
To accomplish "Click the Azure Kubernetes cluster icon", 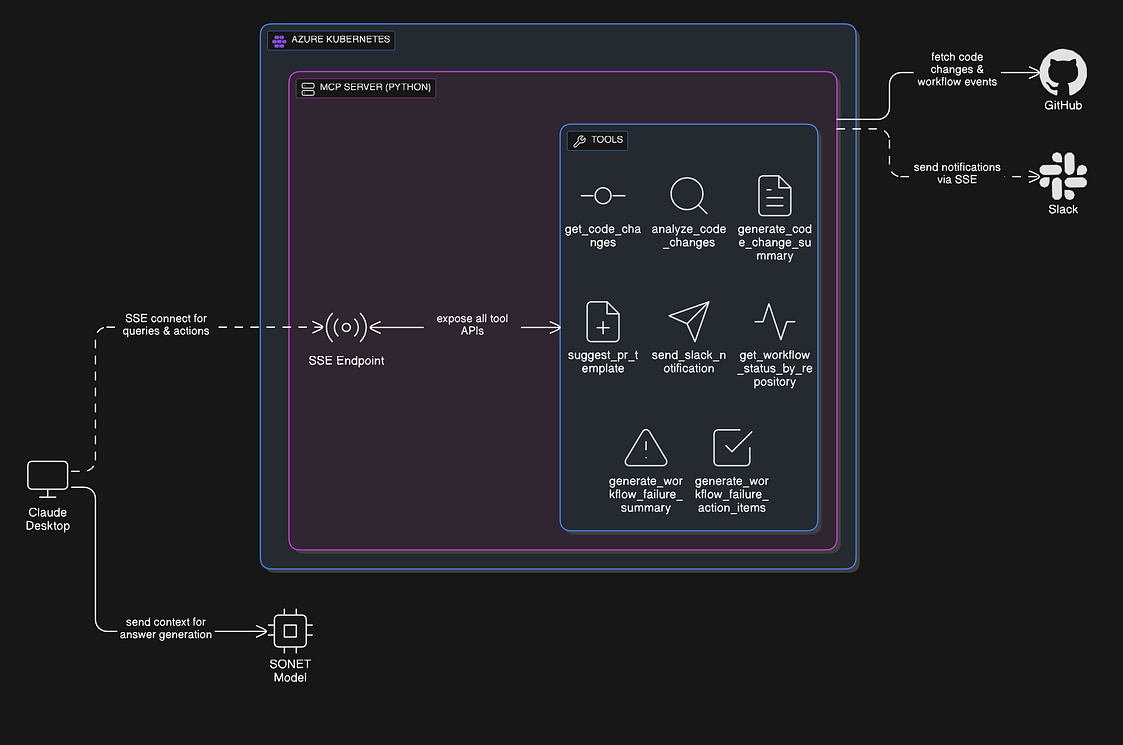I will (x=278, y=39).
